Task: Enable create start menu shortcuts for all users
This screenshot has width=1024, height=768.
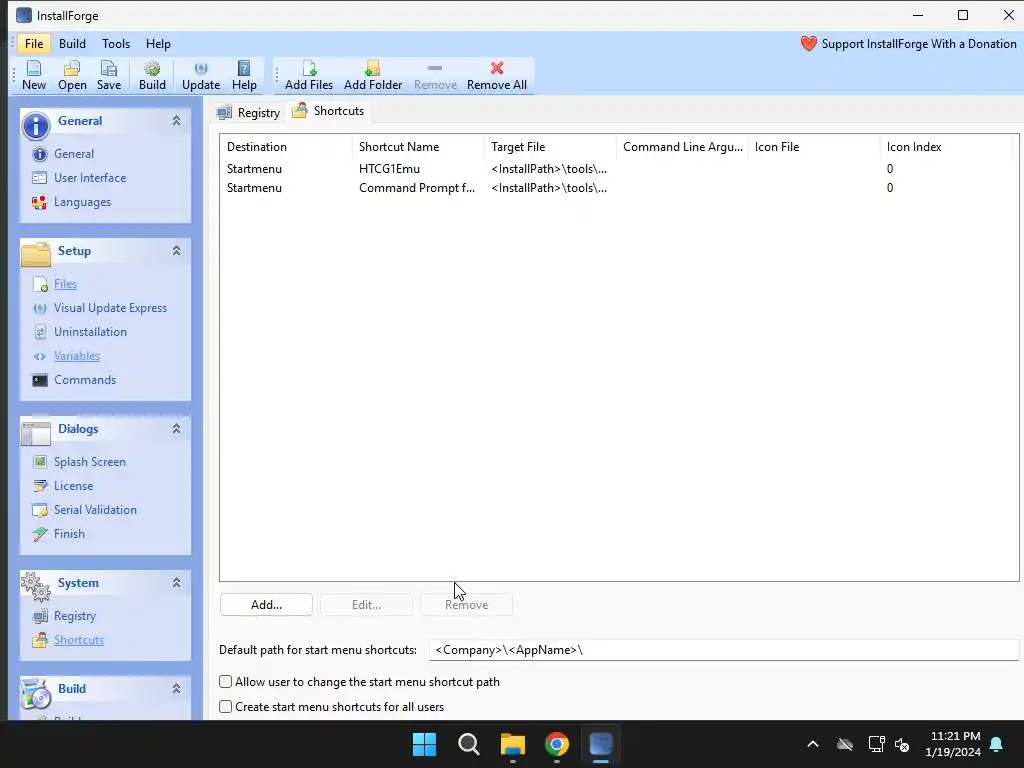Action: pos(225,707)
